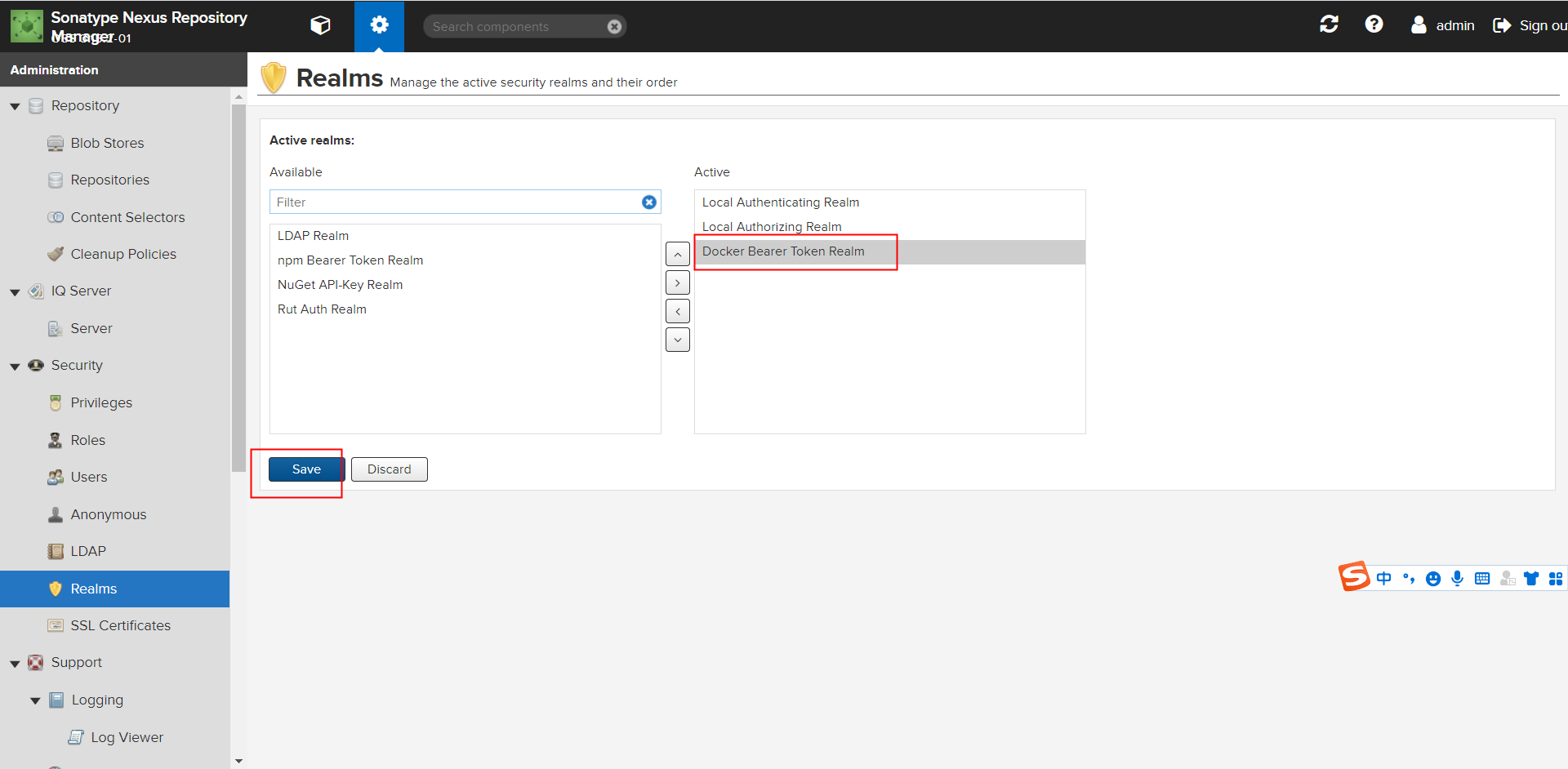Image resolution: width=1568 pixels, height=769 pixels.
Task: Click the IME microphone voice input
Action: coord(1458,579)
